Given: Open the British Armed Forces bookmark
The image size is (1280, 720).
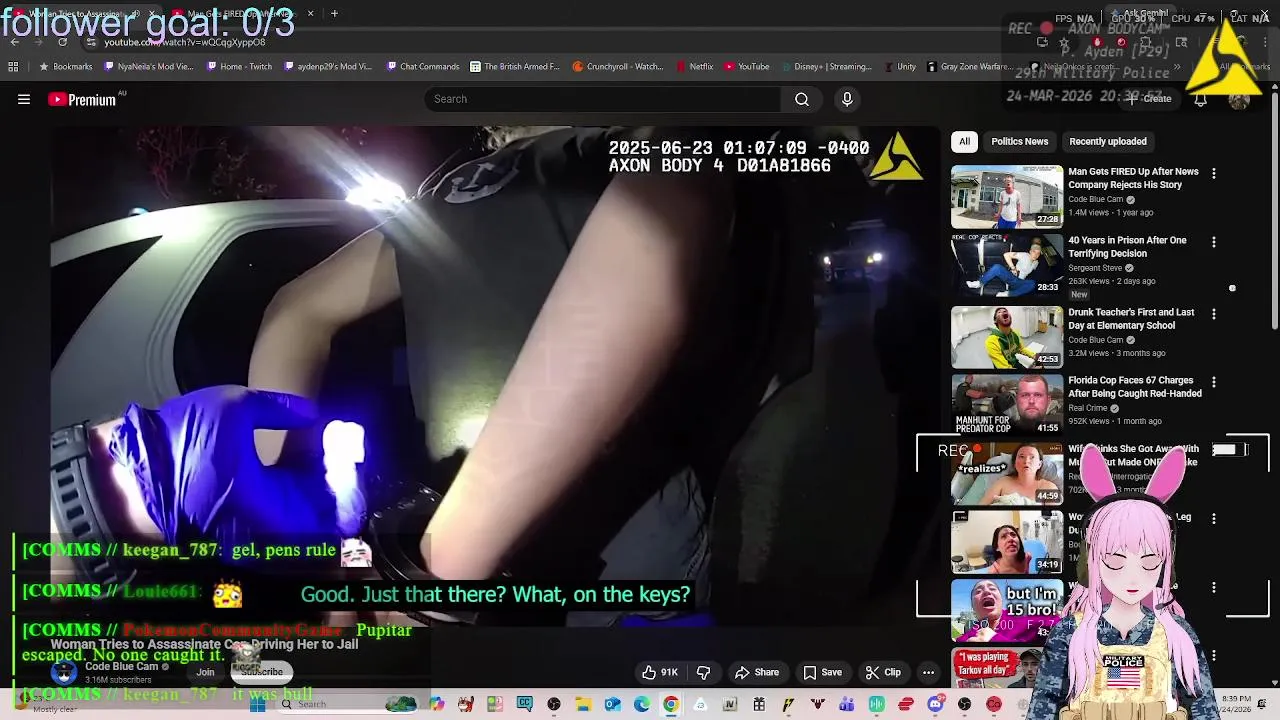Looking at the screenshot, I should [x=514, y=67].
